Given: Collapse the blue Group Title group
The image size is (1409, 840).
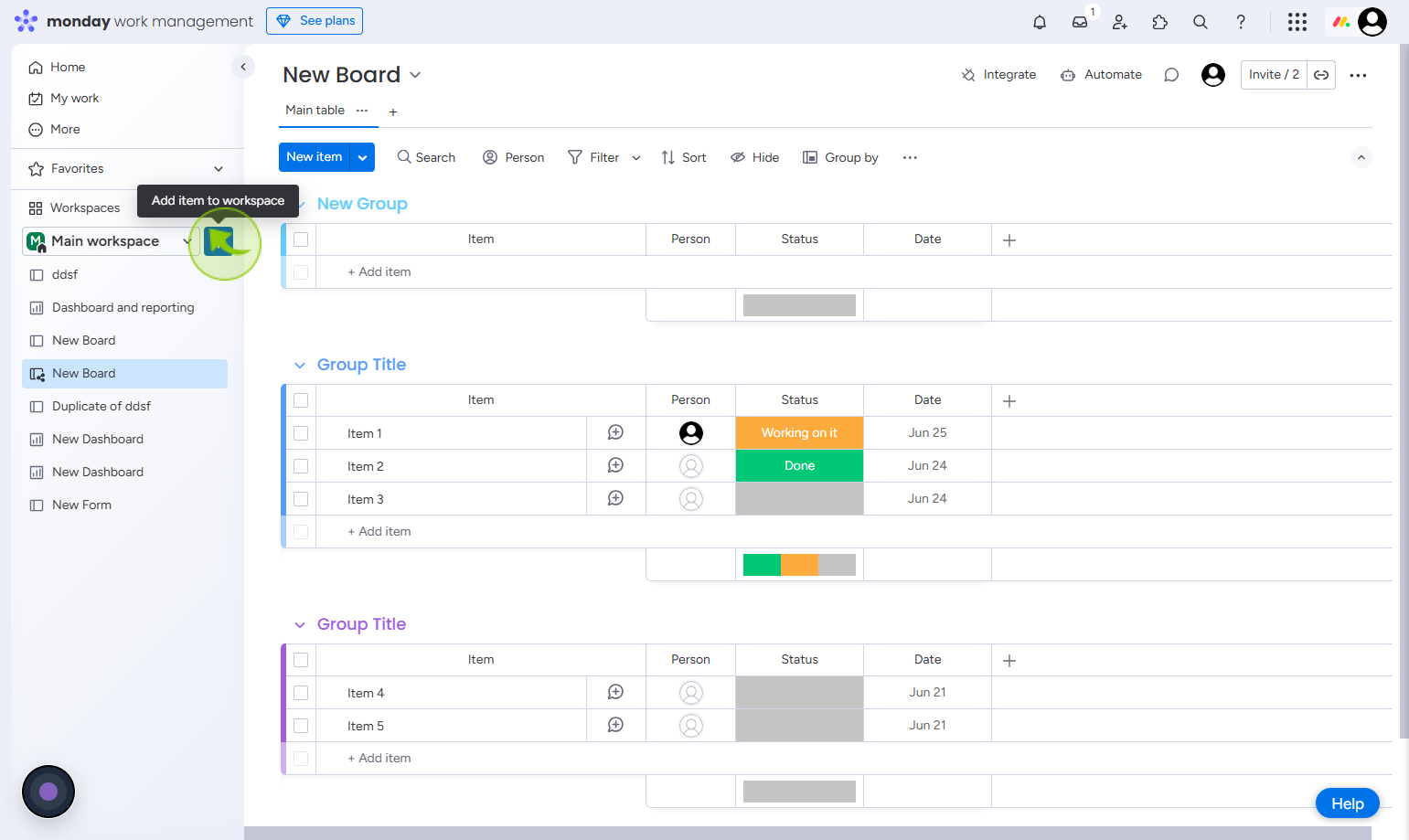Looking at the screenshot, I should click(299, 366).
